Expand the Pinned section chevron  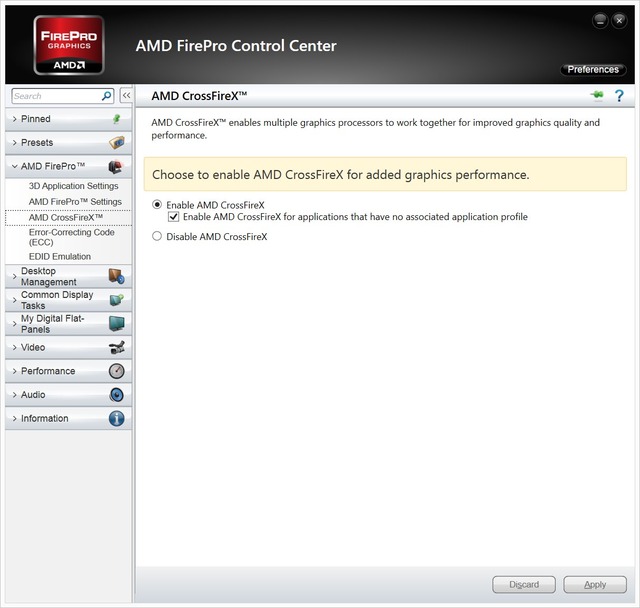click(14, 119)
